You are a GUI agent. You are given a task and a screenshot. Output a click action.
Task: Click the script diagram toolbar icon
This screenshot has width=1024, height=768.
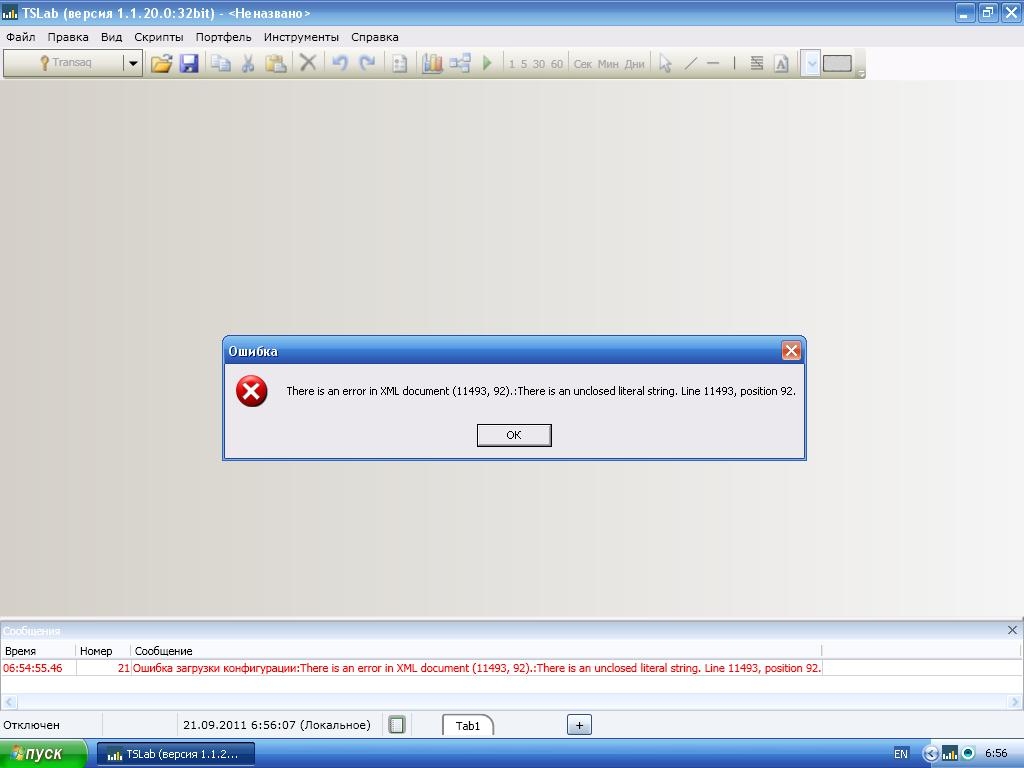[x=460, y=63]
